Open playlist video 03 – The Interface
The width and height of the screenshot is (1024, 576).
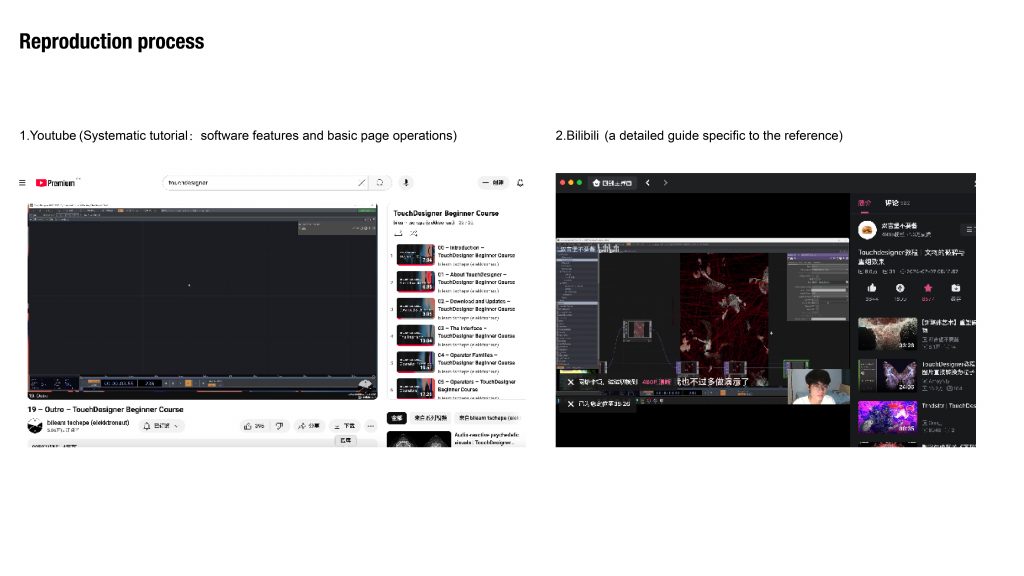(415, 335)
